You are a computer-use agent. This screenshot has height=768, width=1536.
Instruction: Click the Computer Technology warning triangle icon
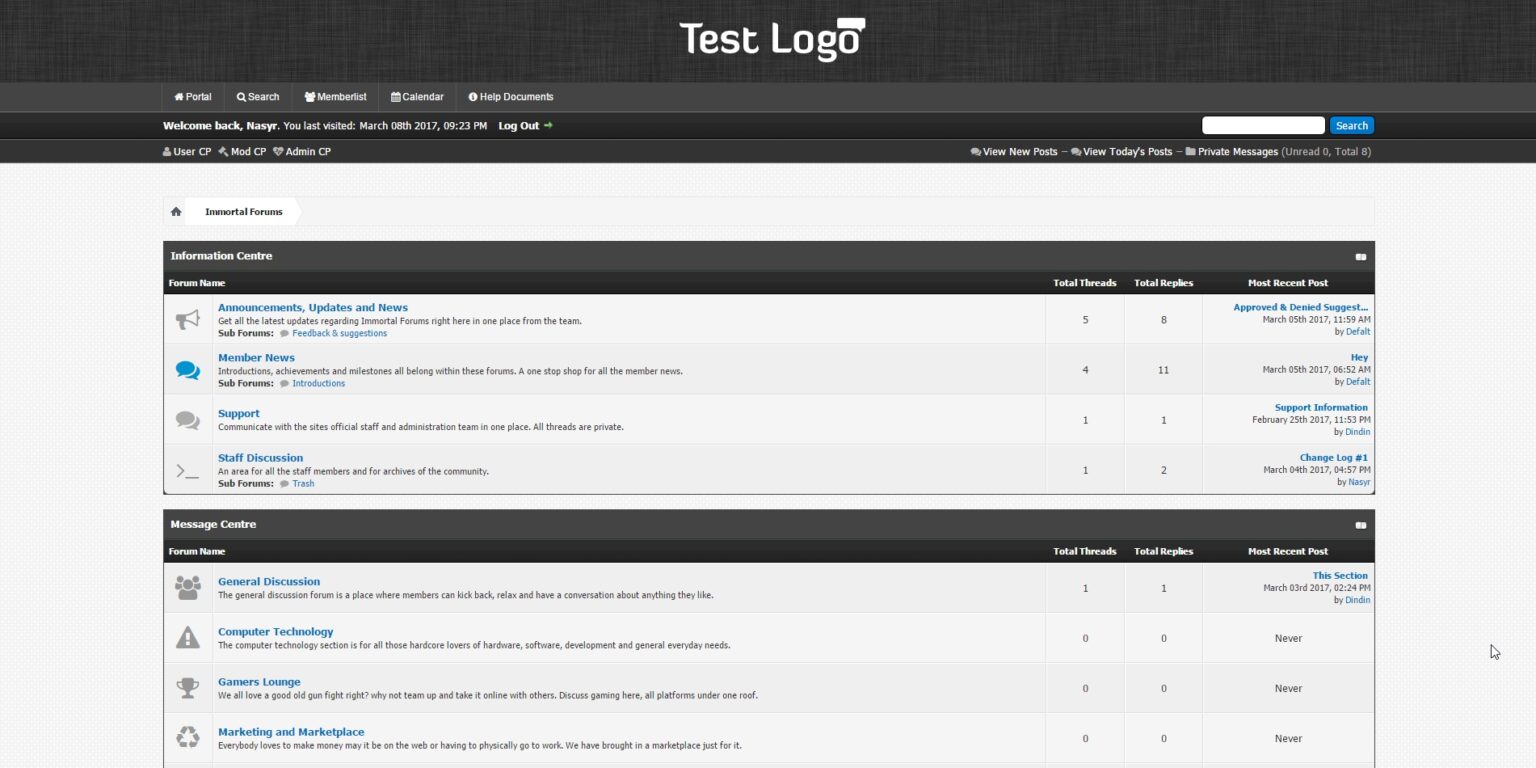click(x=188, y=637)
